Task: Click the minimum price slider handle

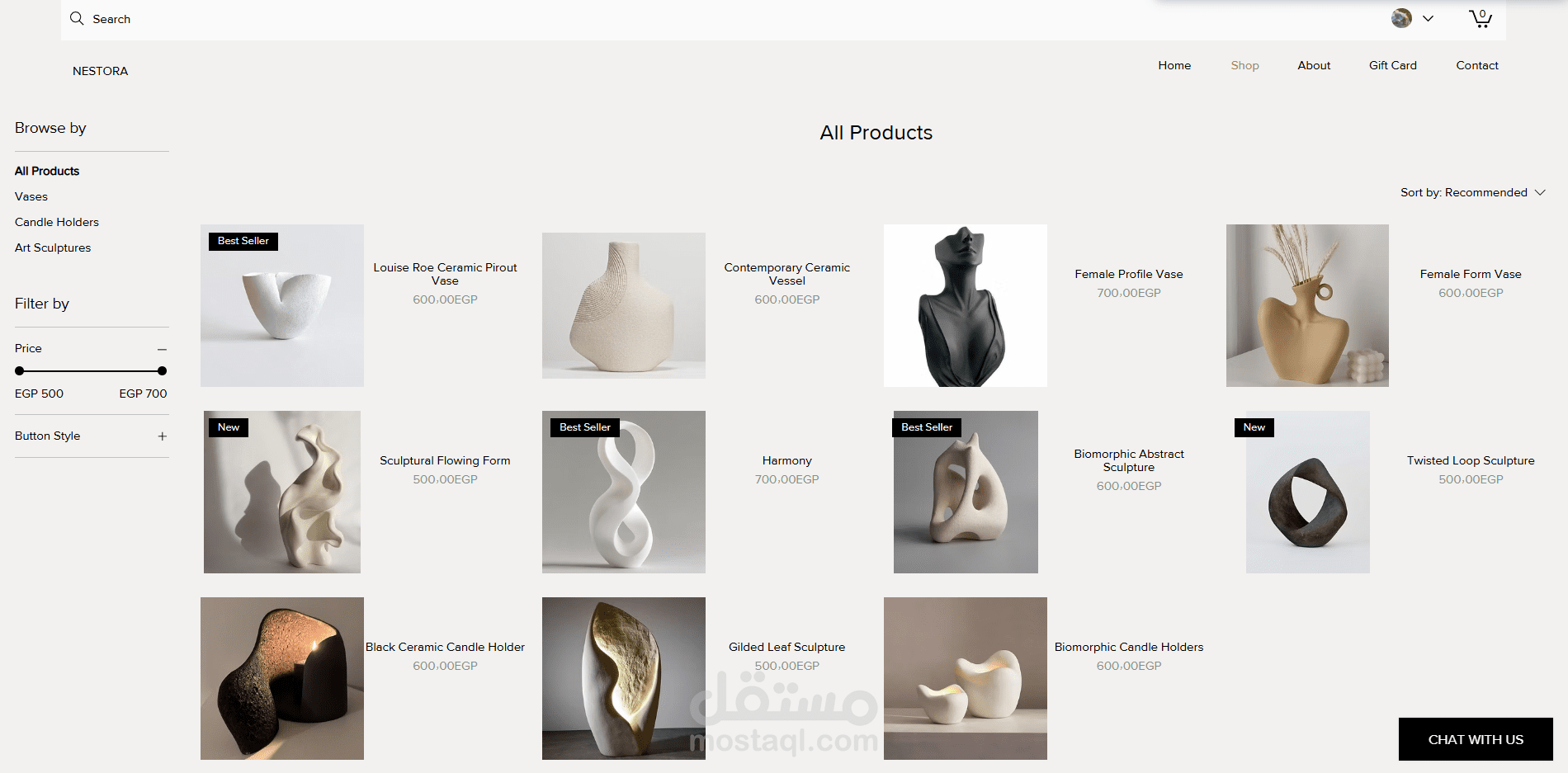Action: [x=20, y=370]
